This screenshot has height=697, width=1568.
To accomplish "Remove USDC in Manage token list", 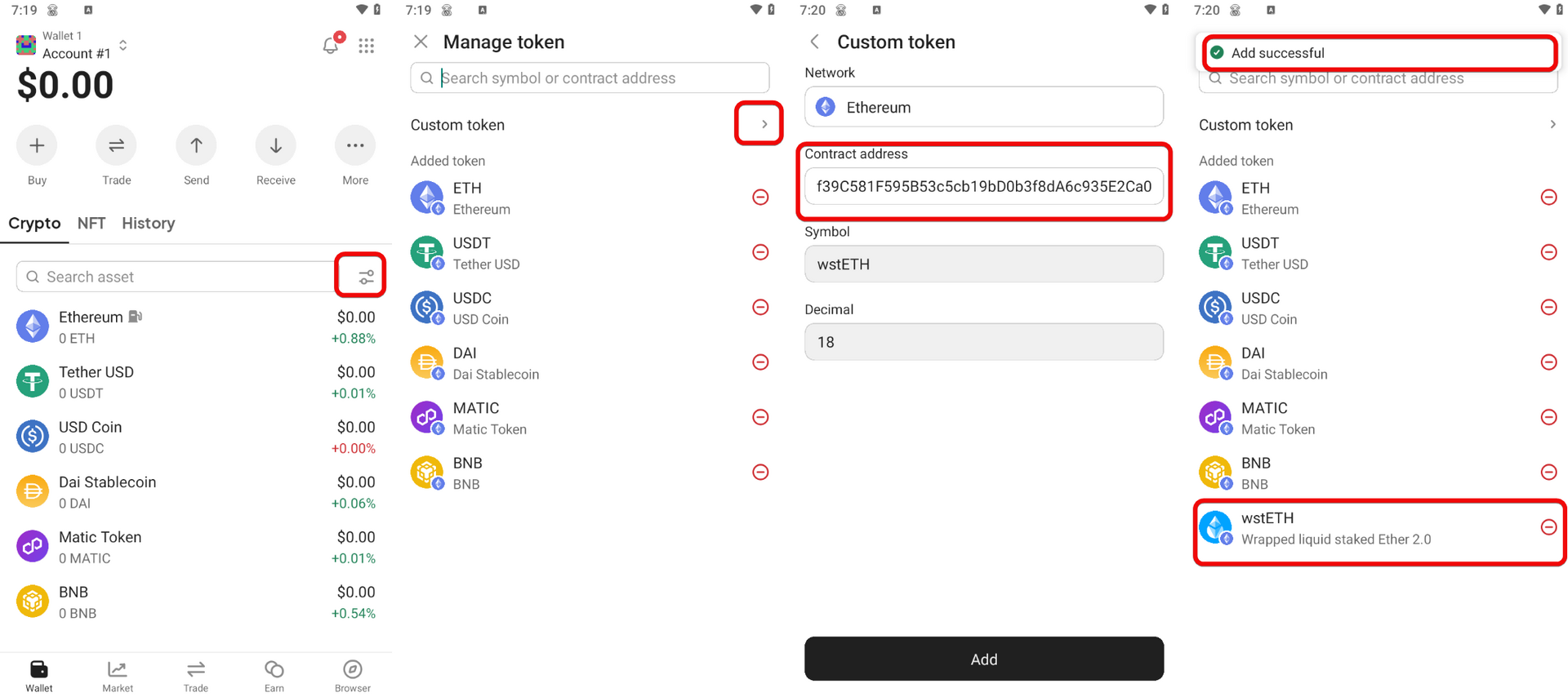I will pos(760,307).
